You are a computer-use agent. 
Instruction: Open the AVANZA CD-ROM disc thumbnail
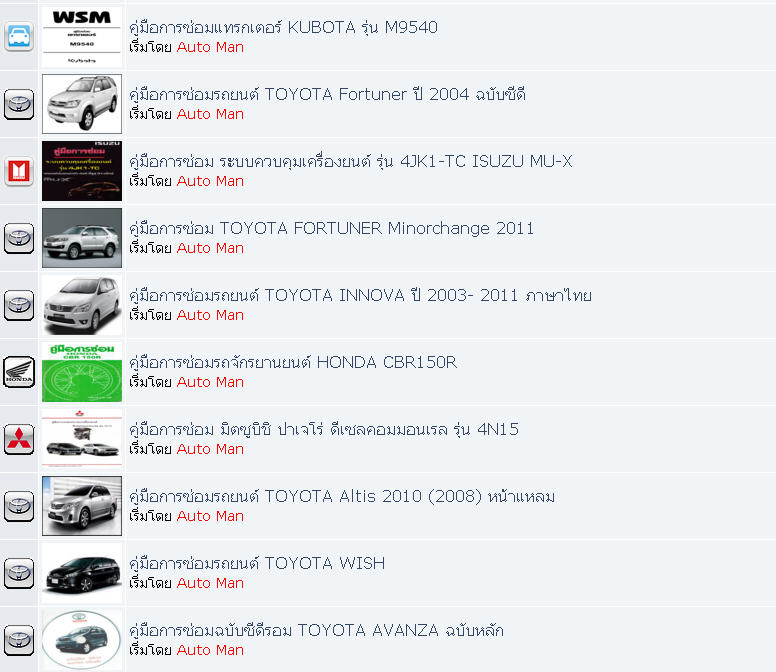(82, 640)
